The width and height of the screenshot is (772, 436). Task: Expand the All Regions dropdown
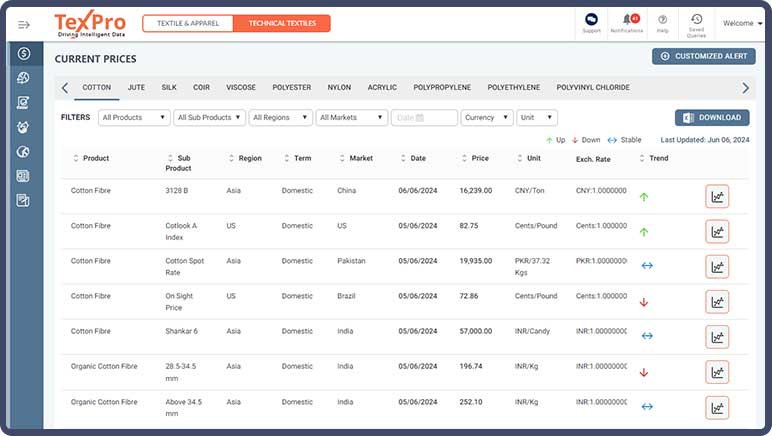click(x=280, y=118)
